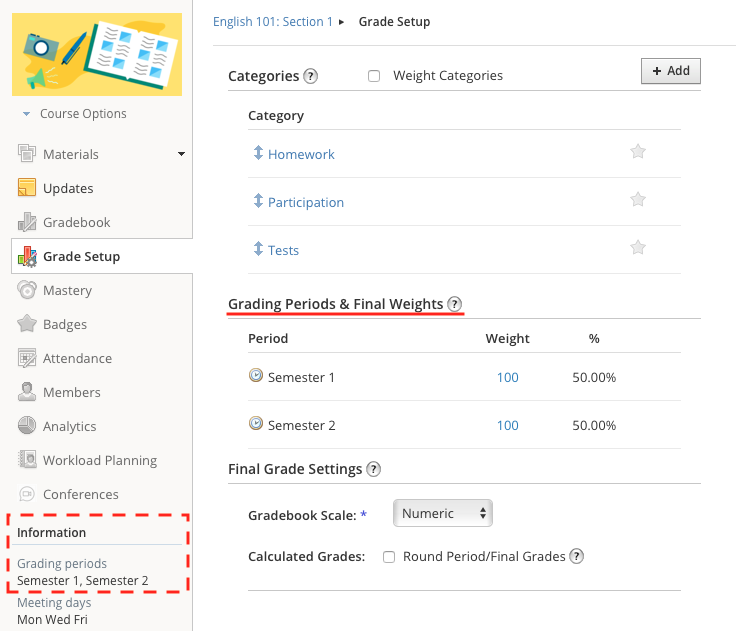Open the Gradebook Scale dropdown
Screen dimensions: 736x631
(442, 514)
